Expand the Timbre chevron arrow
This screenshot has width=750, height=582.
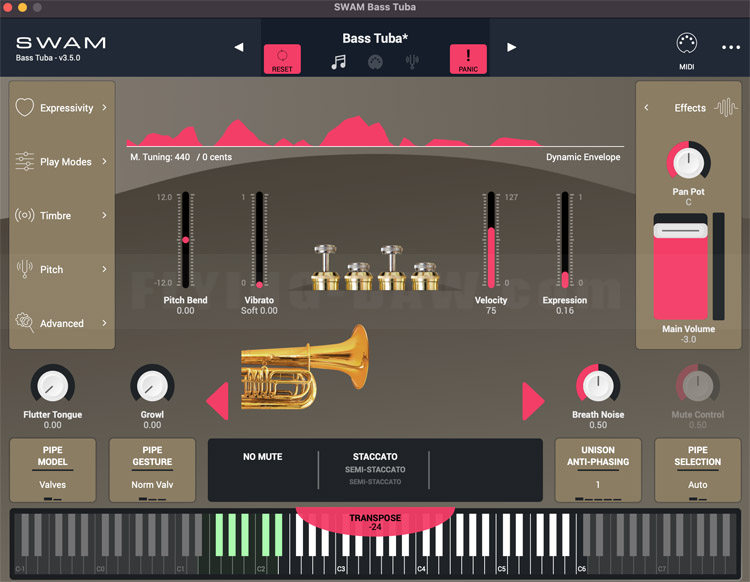pos(104,216)
